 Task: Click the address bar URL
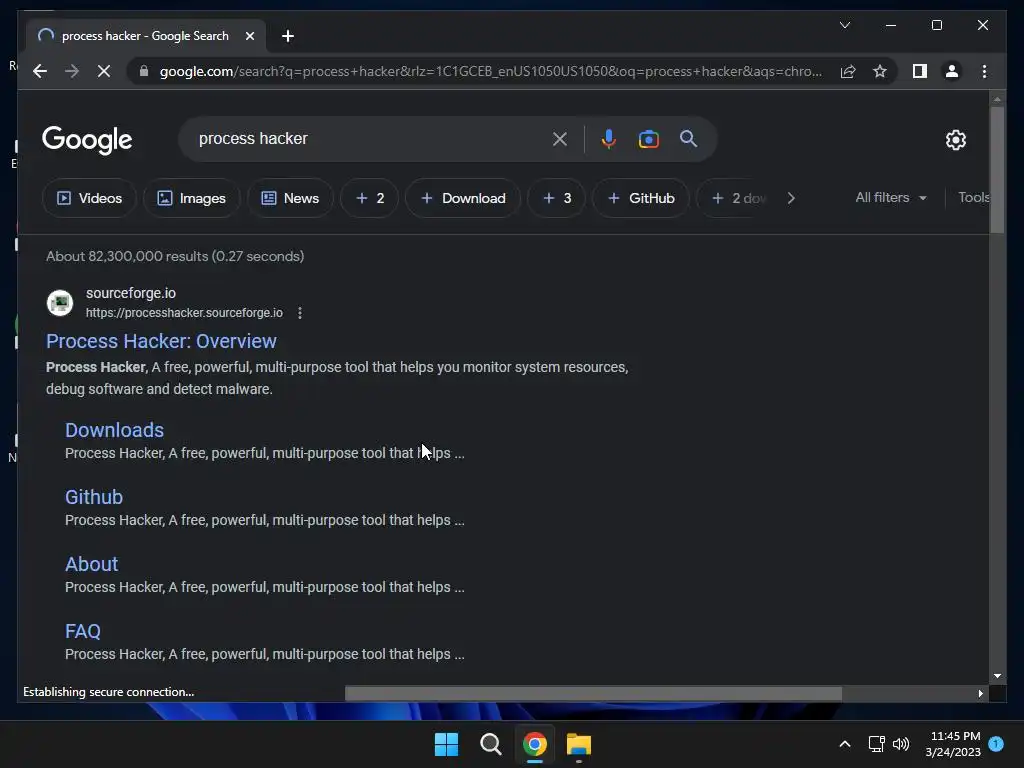tap(490, 71)
